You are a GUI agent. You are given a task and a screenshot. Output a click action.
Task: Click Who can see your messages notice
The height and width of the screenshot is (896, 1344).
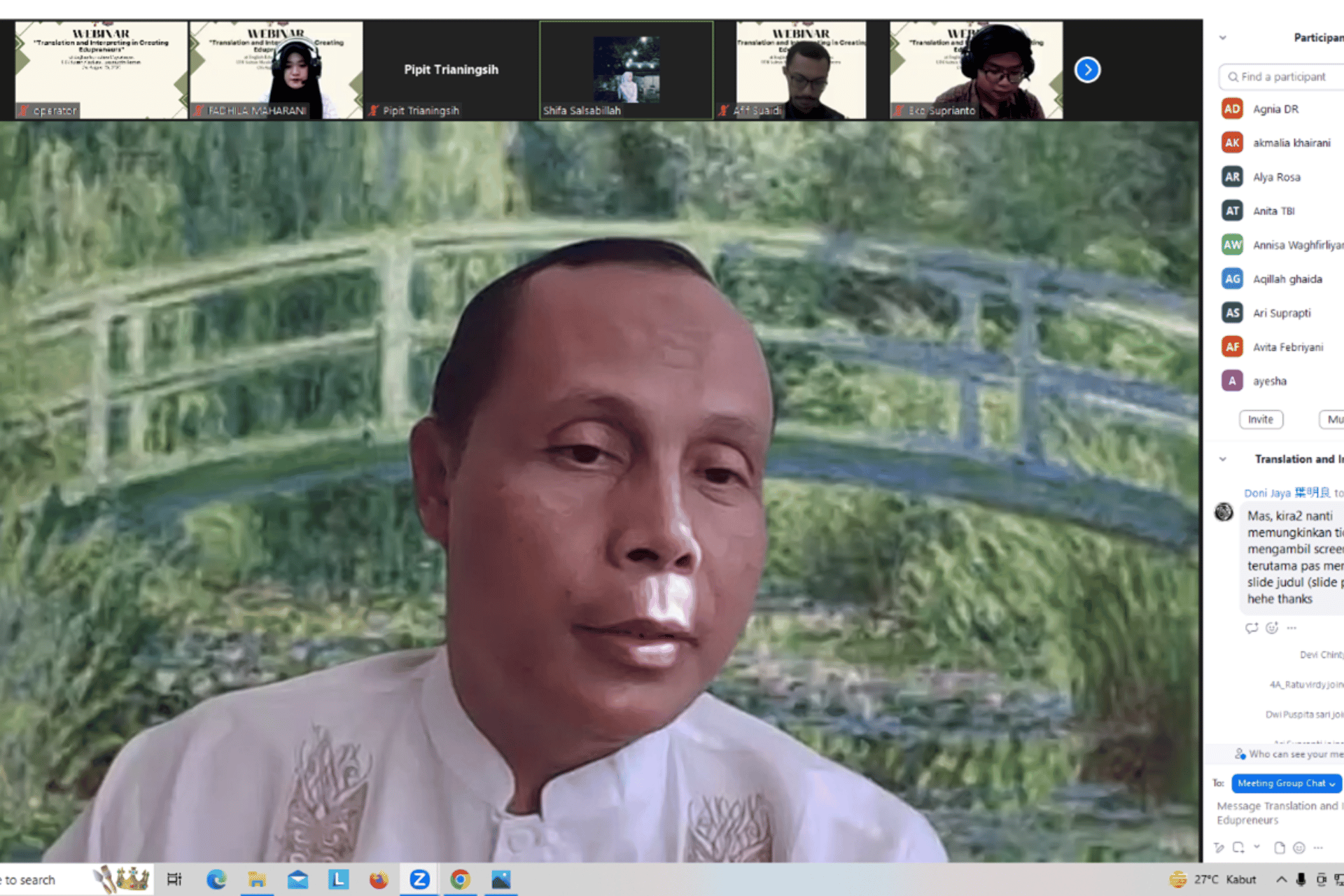[1289, 754]
